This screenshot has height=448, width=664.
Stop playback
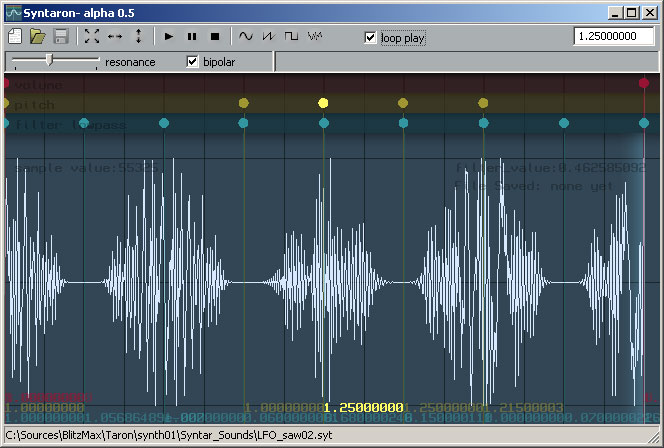pos(215,37)
